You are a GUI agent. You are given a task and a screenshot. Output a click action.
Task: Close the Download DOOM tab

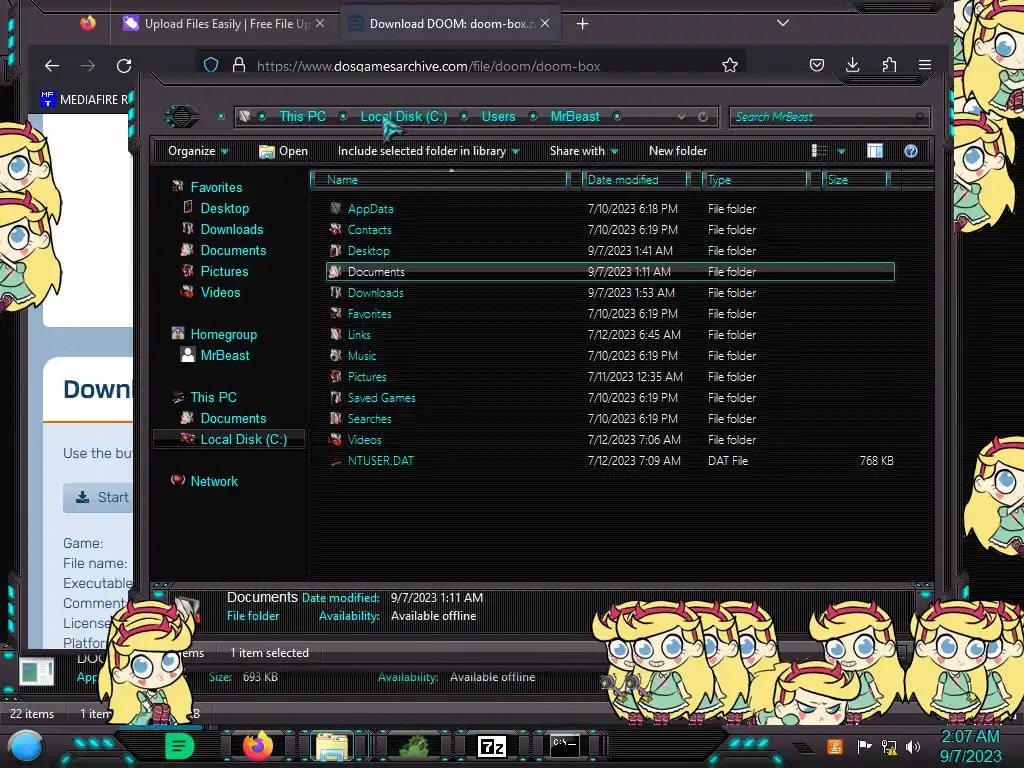click(545, 24)
